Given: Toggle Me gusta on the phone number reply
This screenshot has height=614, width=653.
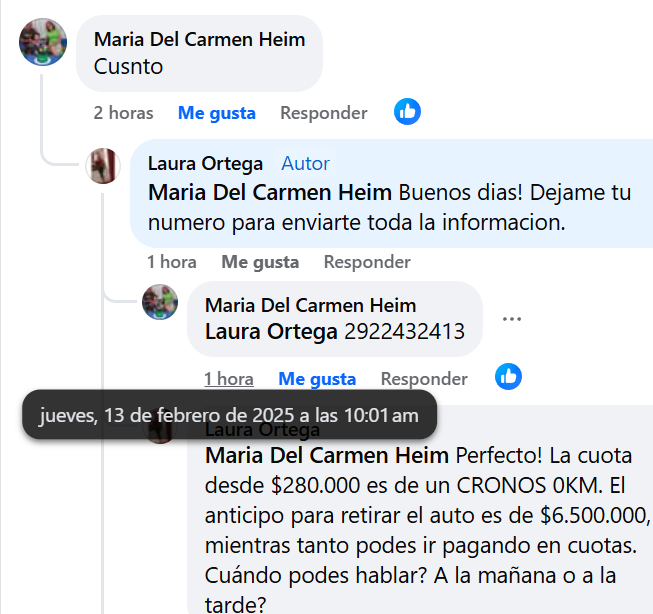Looking at the screenshot, I should tap(317, 379).
